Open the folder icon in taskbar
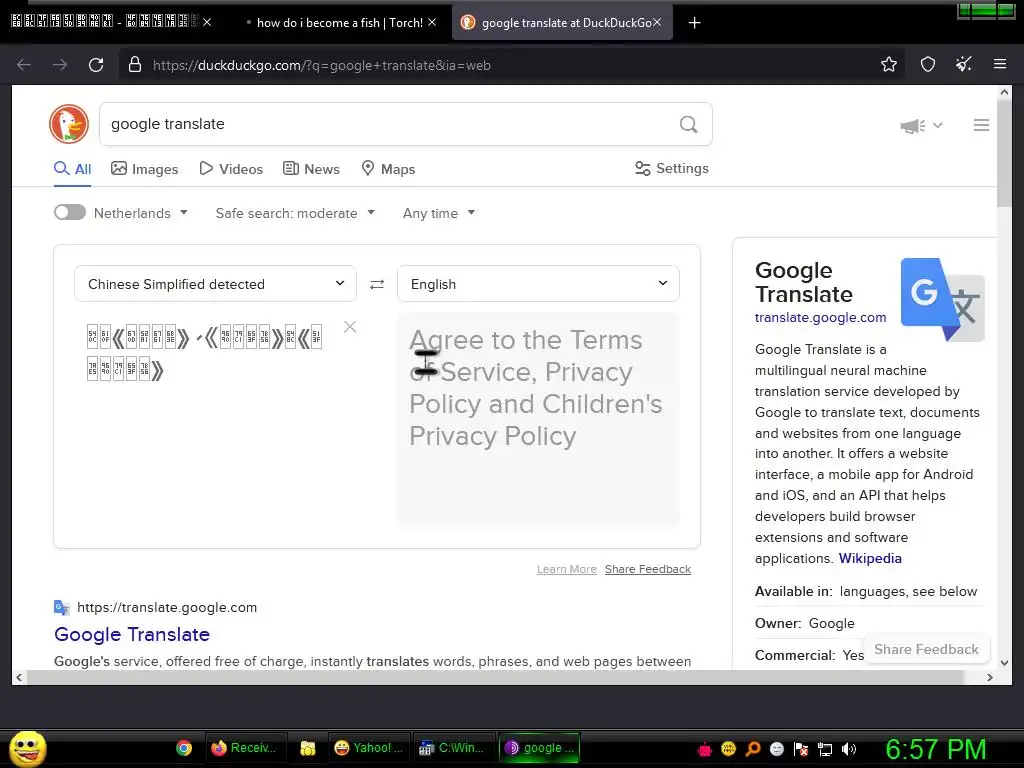 click(308, 748)
